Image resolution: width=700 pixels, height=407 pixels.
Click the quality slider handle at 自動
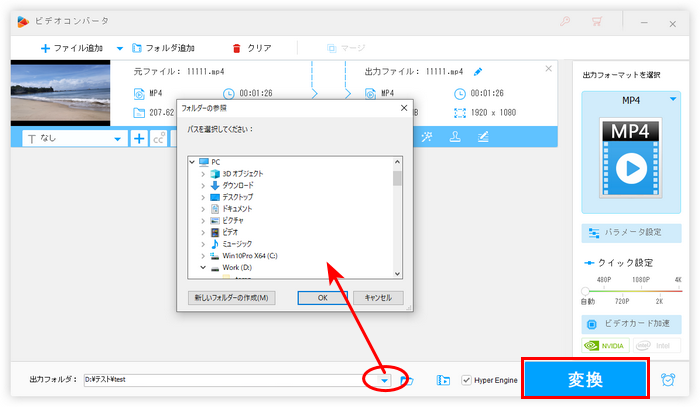(585, 291)
